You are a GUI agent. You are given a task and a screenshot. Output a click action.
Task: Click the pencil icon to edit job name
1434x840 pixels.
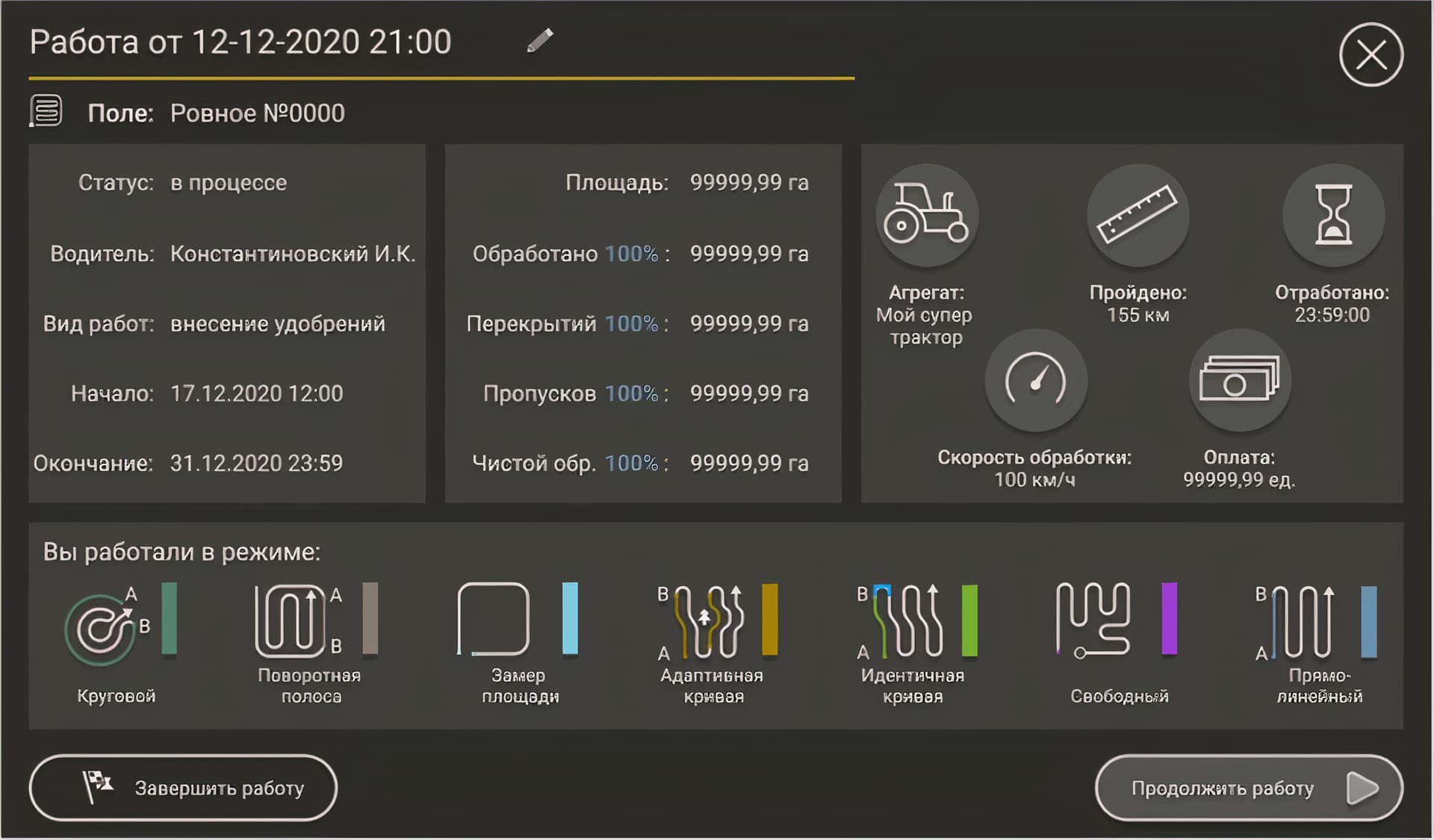[x=539, y=41]
